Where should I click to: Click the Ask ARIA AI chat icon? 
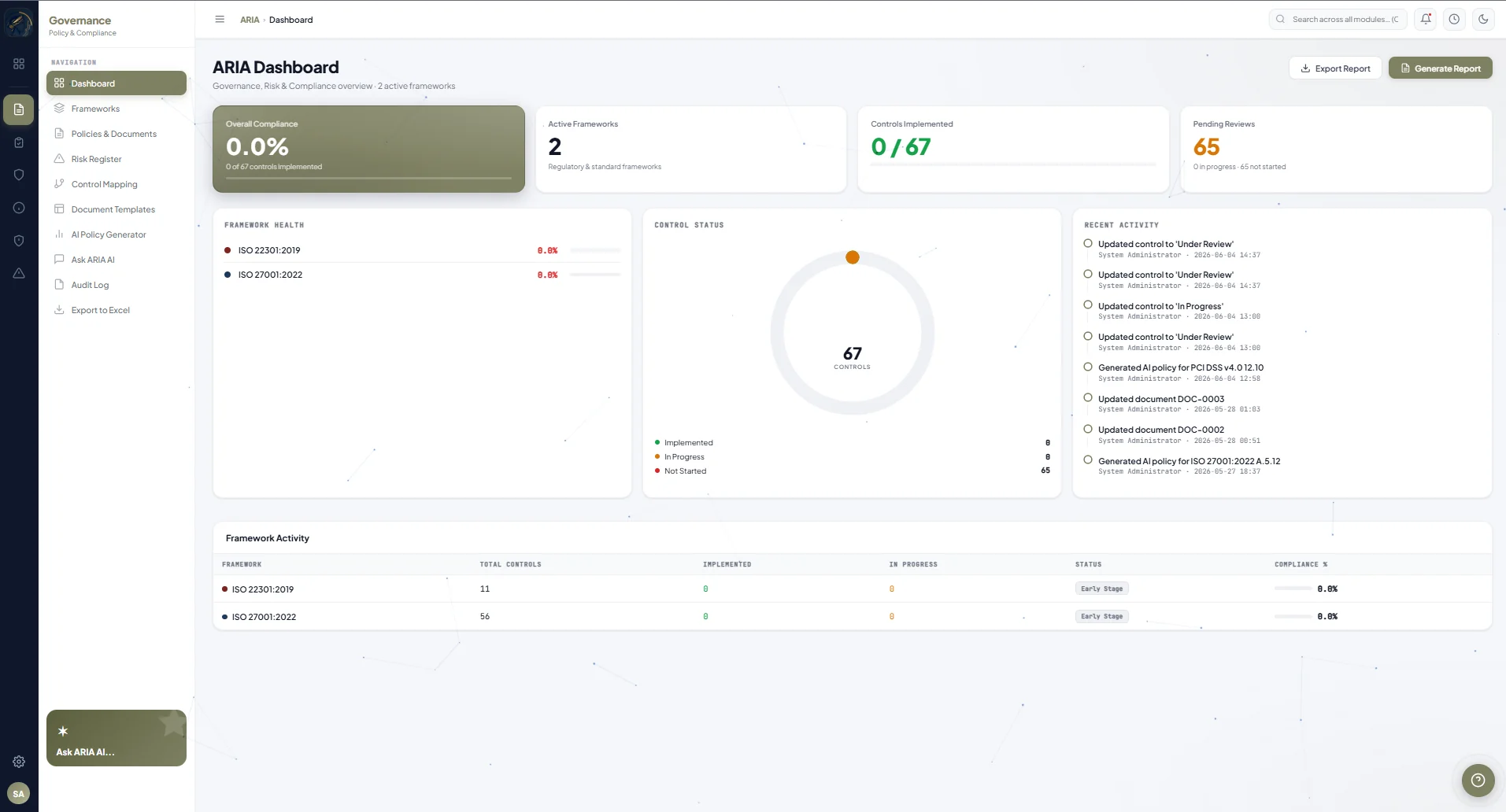click(59, 260)
